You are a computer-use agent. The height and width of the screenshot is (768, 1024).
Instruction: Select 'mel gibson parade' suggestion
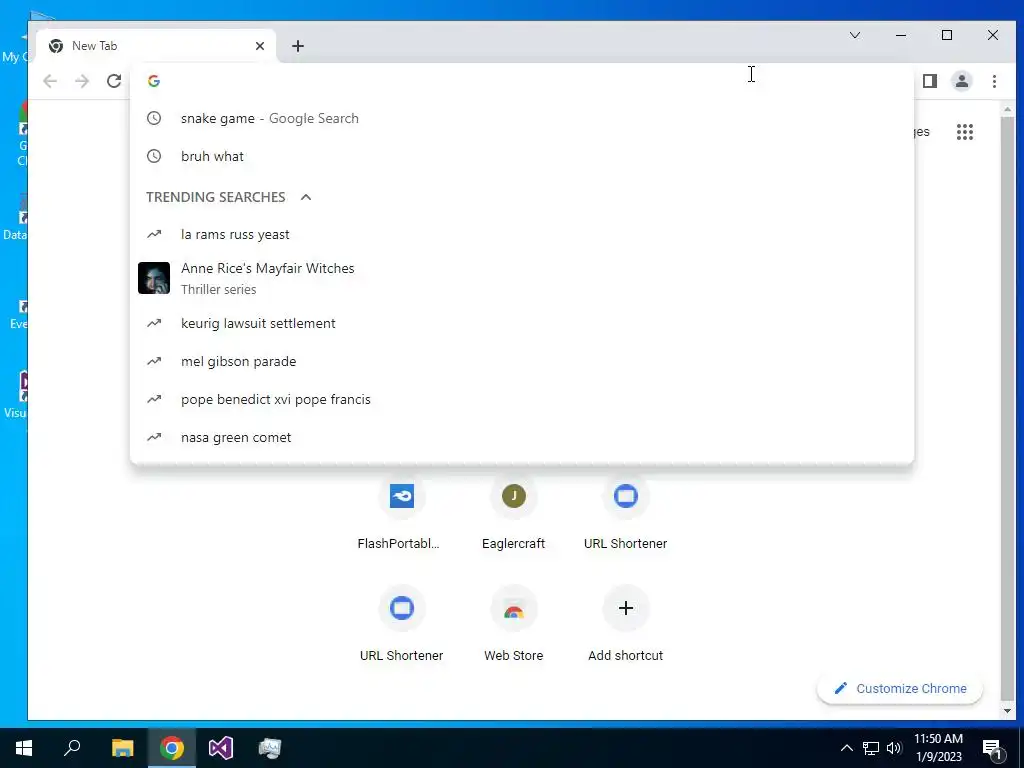pyautogui.click(x=522, y=361)
